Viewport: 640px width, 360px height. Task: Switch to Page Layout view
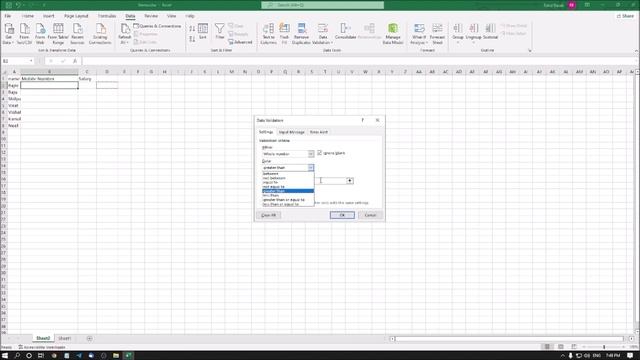click(x=560, y=347)
